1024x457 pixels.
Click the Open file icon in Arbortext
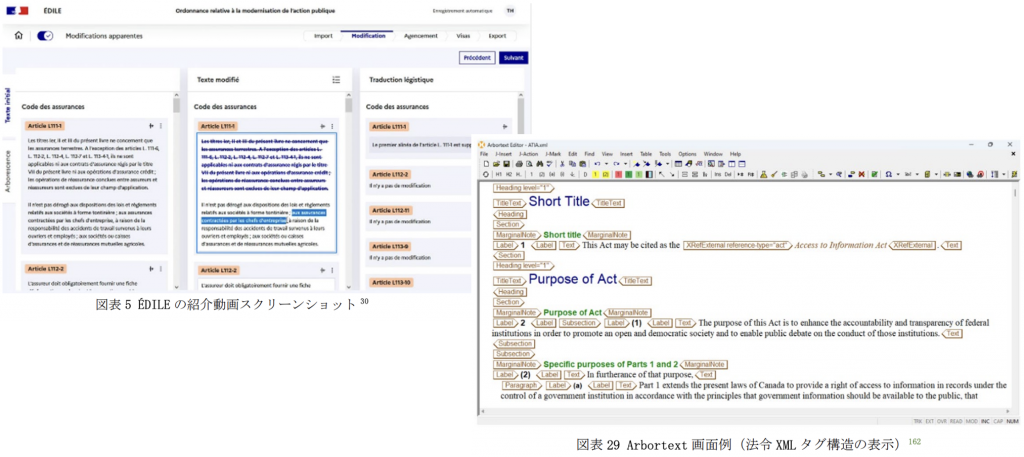(x=496, y=164)
